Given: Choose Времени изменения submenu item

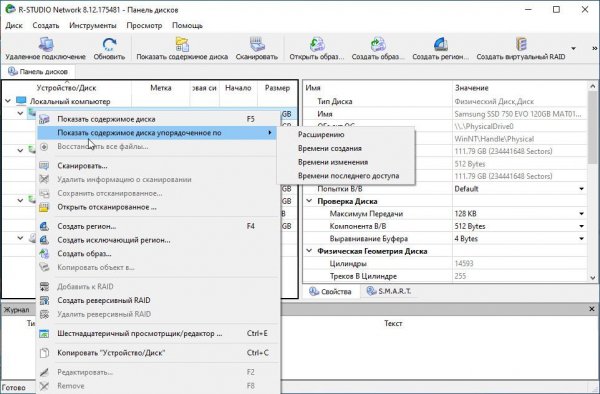Looking at the screenshot, I should (346, 162).
